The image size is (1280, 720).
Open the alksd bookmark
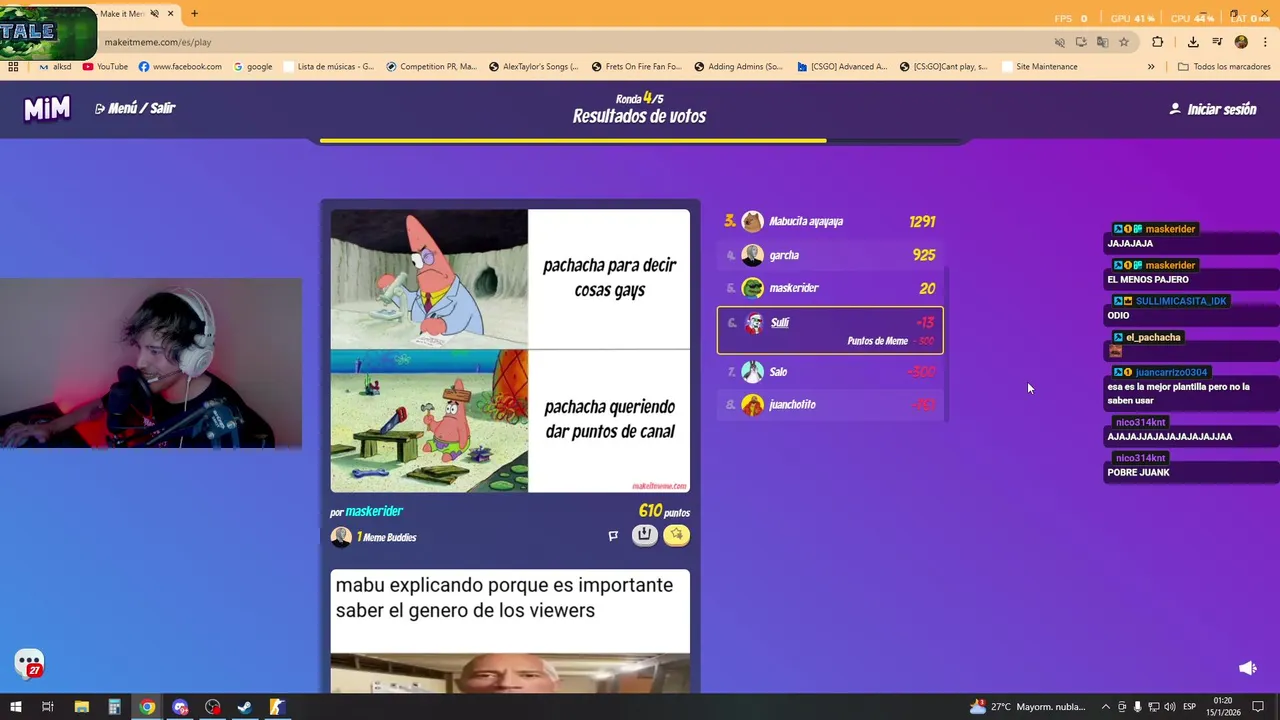[55, 67]
